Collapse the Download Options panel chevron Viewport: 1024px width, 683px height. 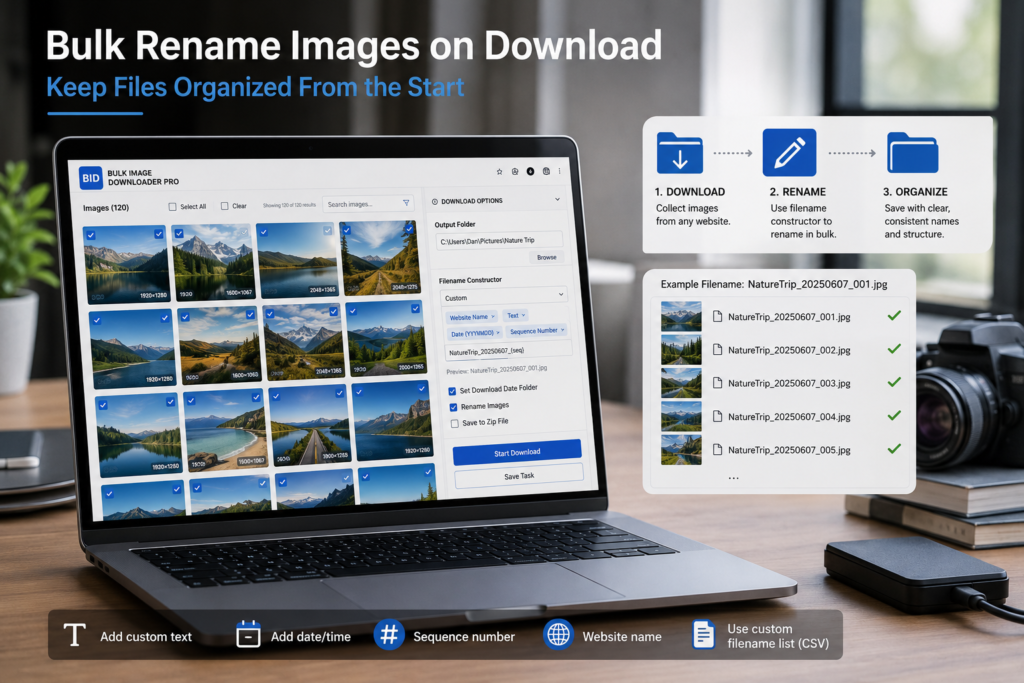[557, 199]
